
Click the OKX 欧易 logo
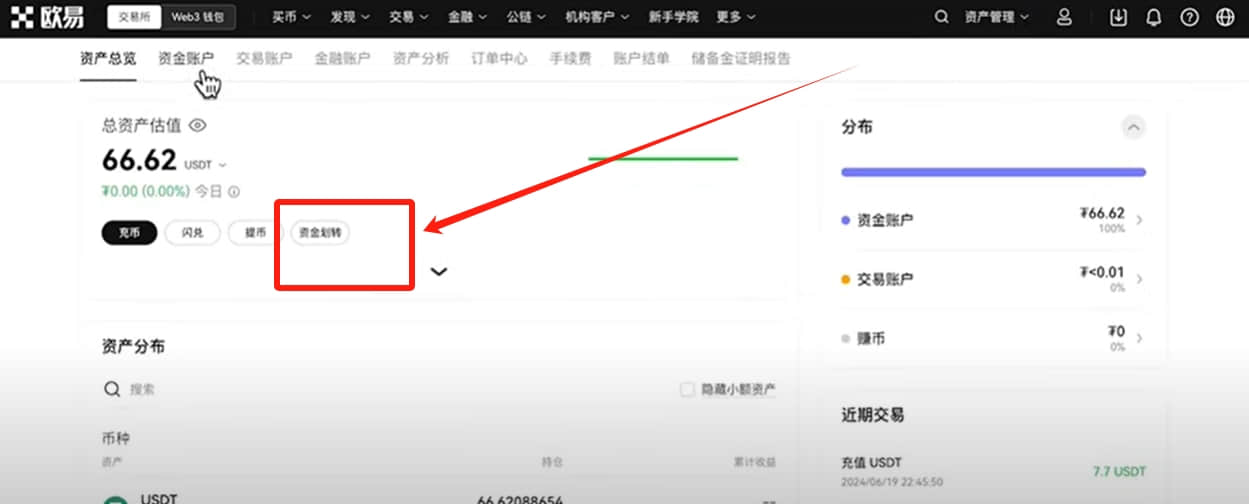(48, 17)
